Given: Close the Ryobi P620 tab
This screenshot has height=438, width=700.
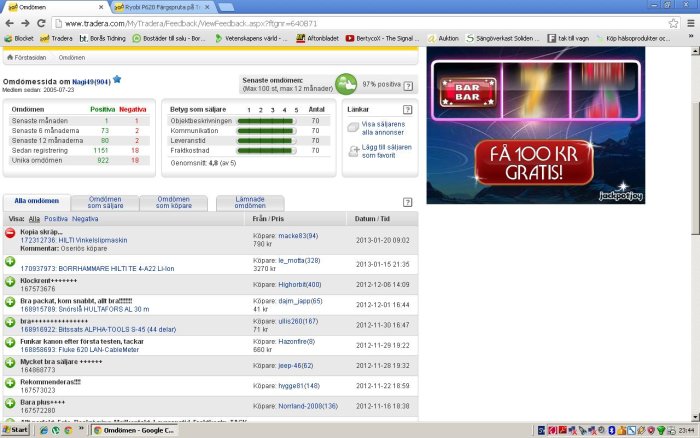Looking at the screenshot, I should click(207, 7).
